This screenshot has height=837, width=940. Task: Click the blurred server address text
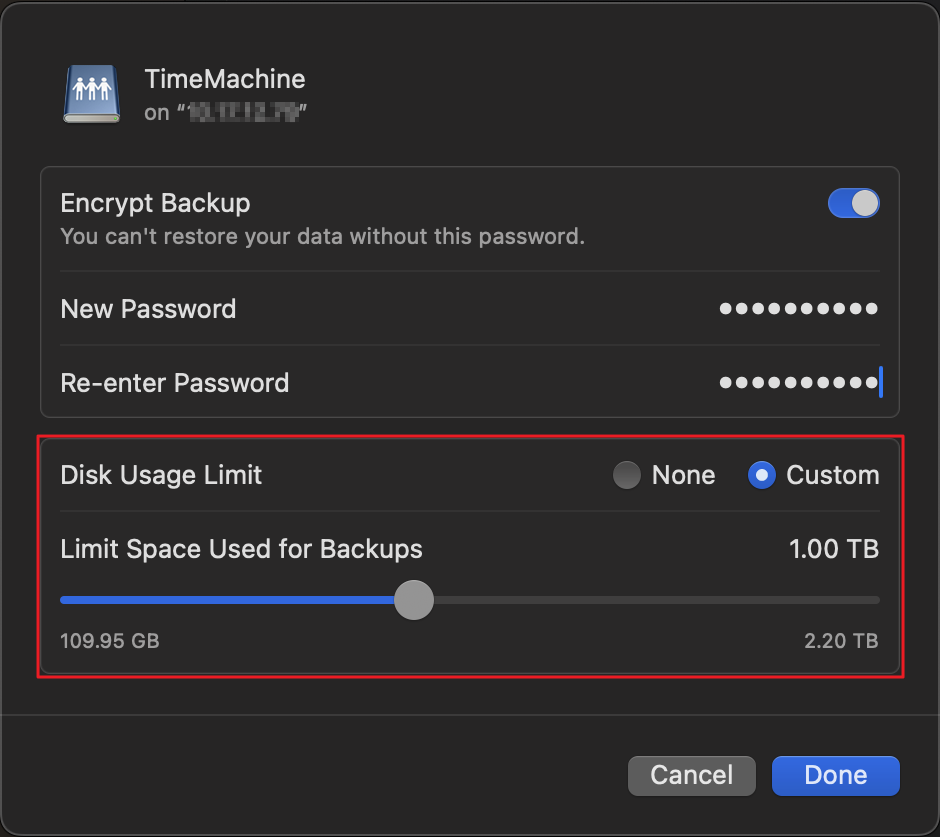tap(241, 112)
